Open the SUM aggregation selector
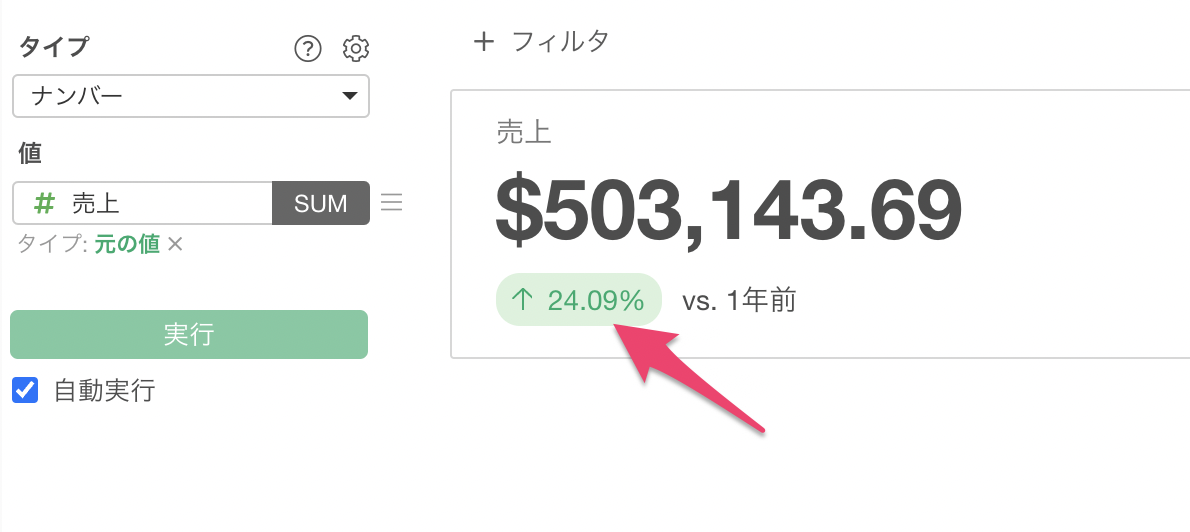This screenshot has height=532, width=1190. [321, 203]
